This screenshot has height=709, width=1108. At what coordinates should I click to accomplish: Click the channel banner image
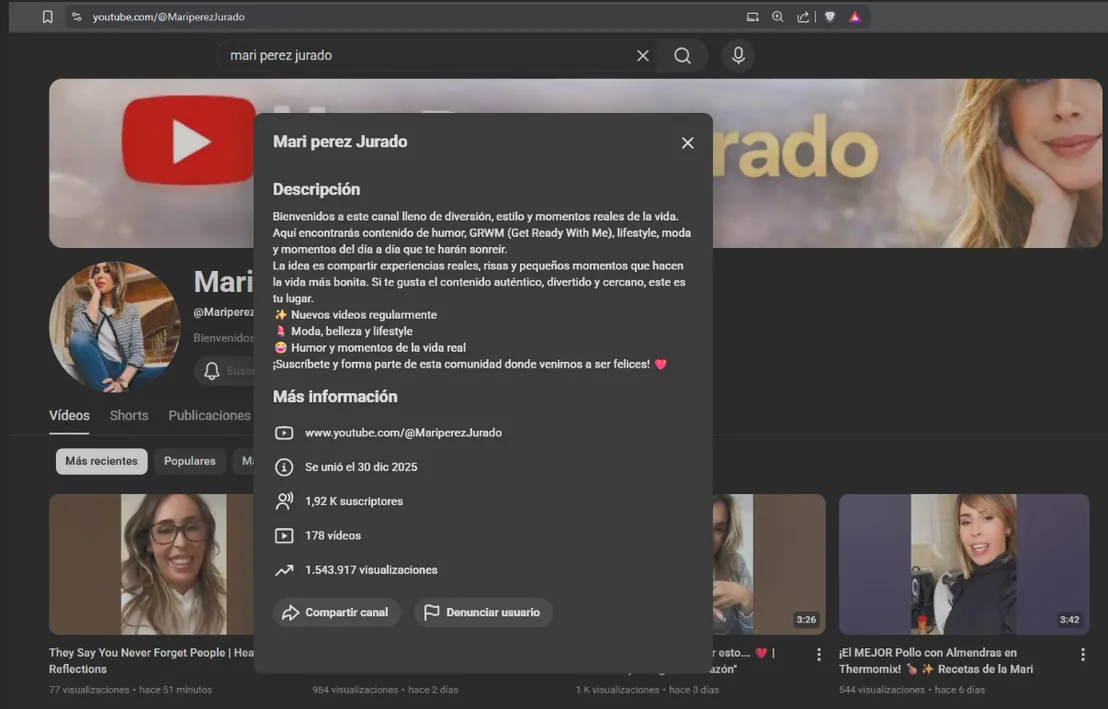(x=907, y=163)
